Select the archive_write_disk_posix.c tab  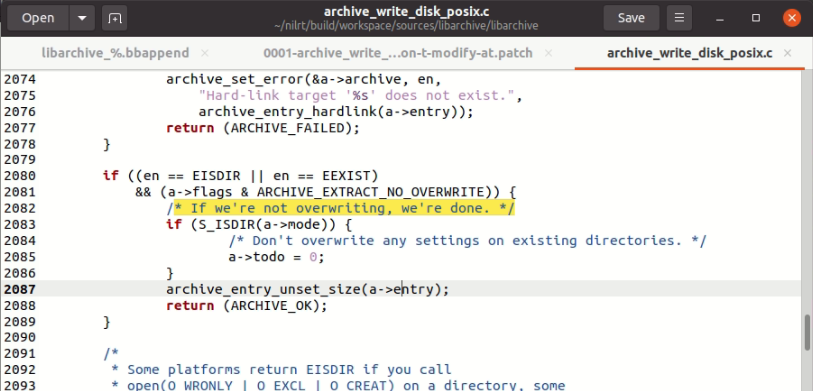tap(690, 53)
